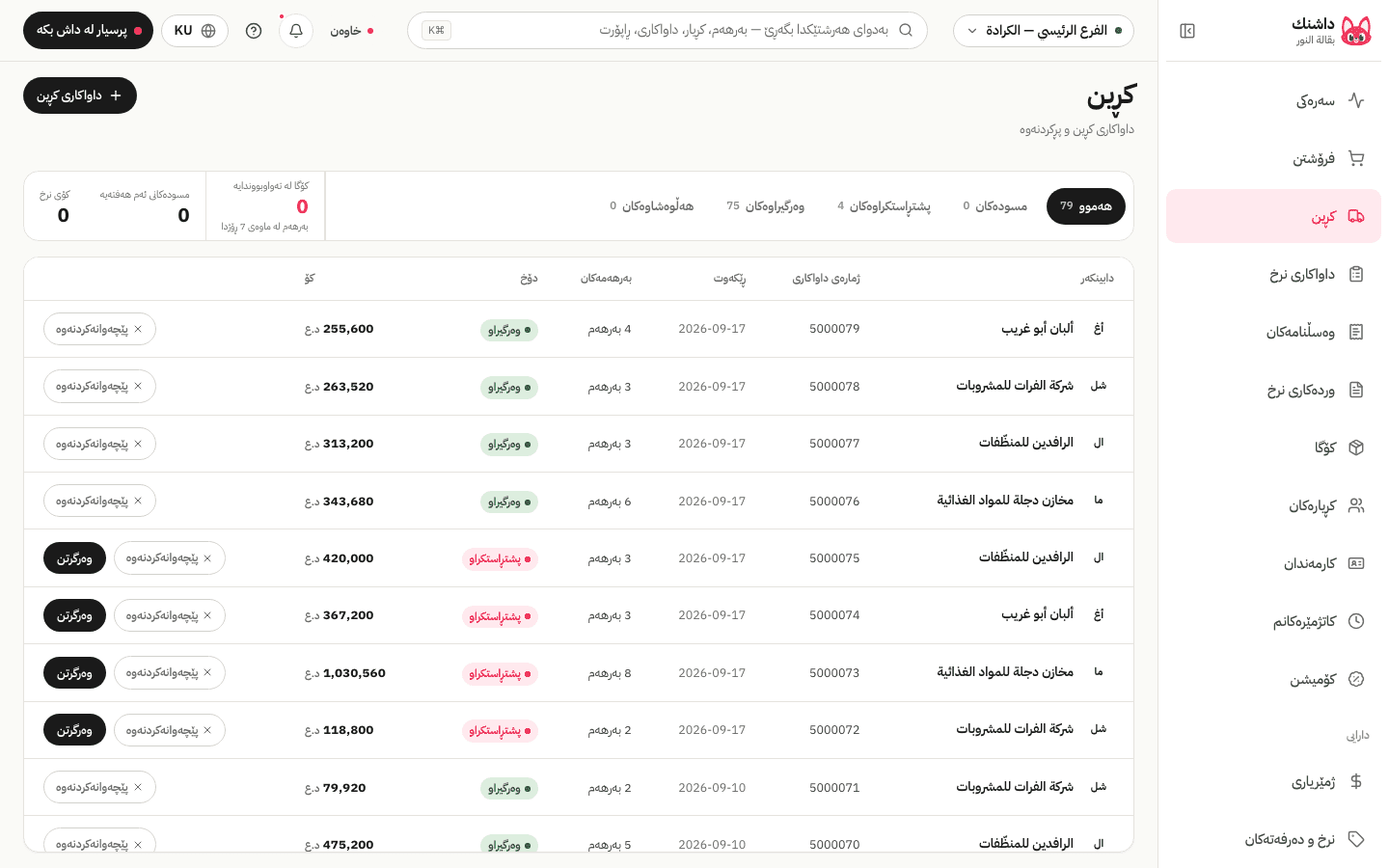
Task: Open کۆمیشن percent badge icon
Action: point(1356,679)
